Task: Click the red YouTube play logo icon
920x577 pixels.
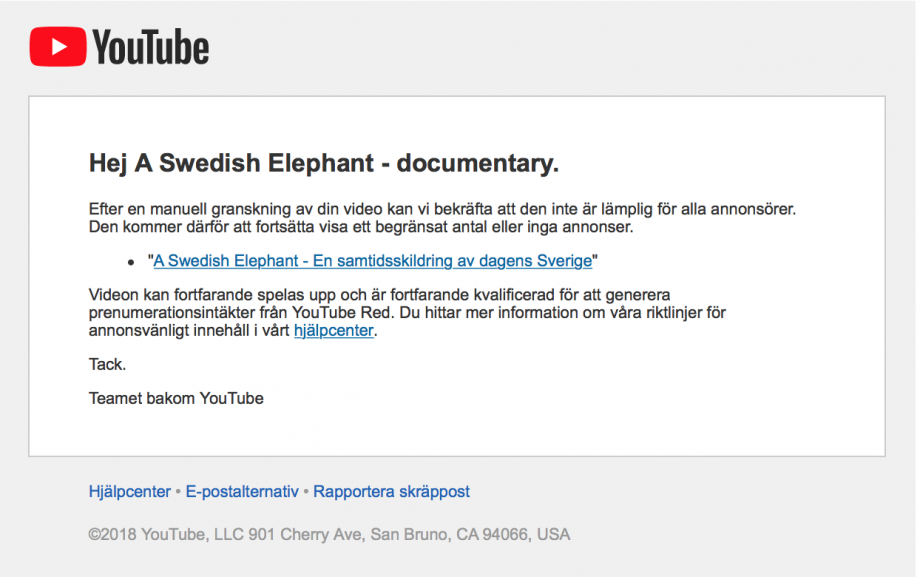Action: click(58, 46)
